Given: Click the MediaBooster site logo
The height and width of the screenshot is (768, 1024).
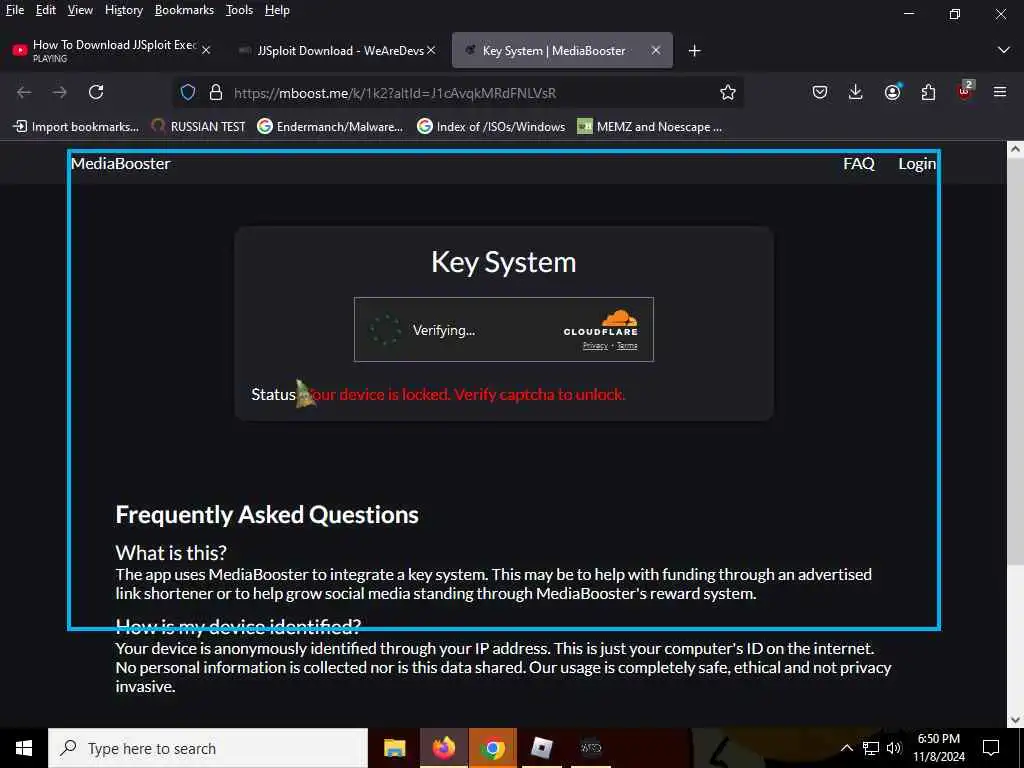Looking at the screenshot, I should [x=121, y=164].
